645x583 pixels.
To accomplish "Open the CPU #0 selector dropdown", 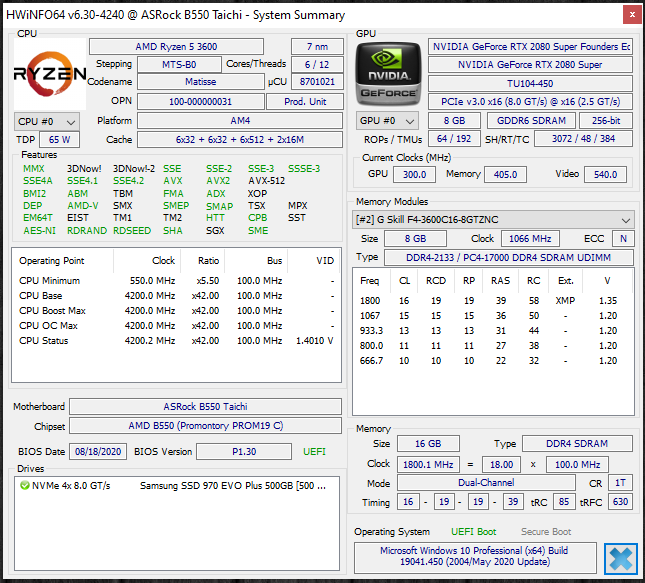I will click(46, 121).
